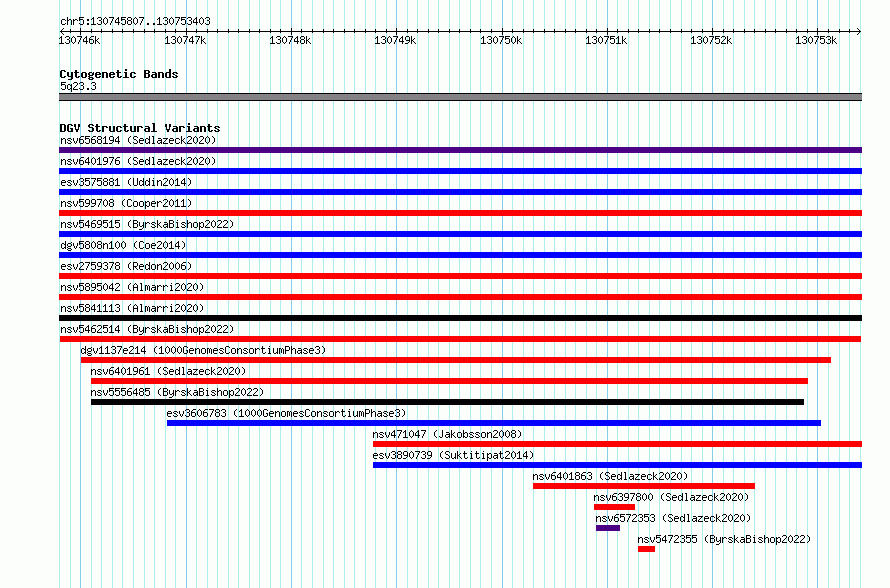Click the 130748k ruler position
Image resolution: width=890 pixels, height=588 pixels.
(290, 40)
